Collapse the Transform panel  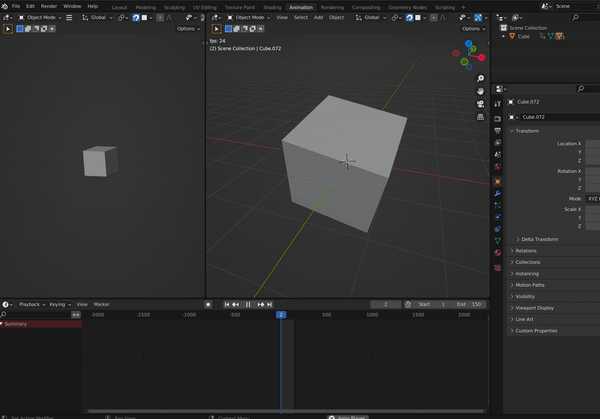(x=527, y=131)
